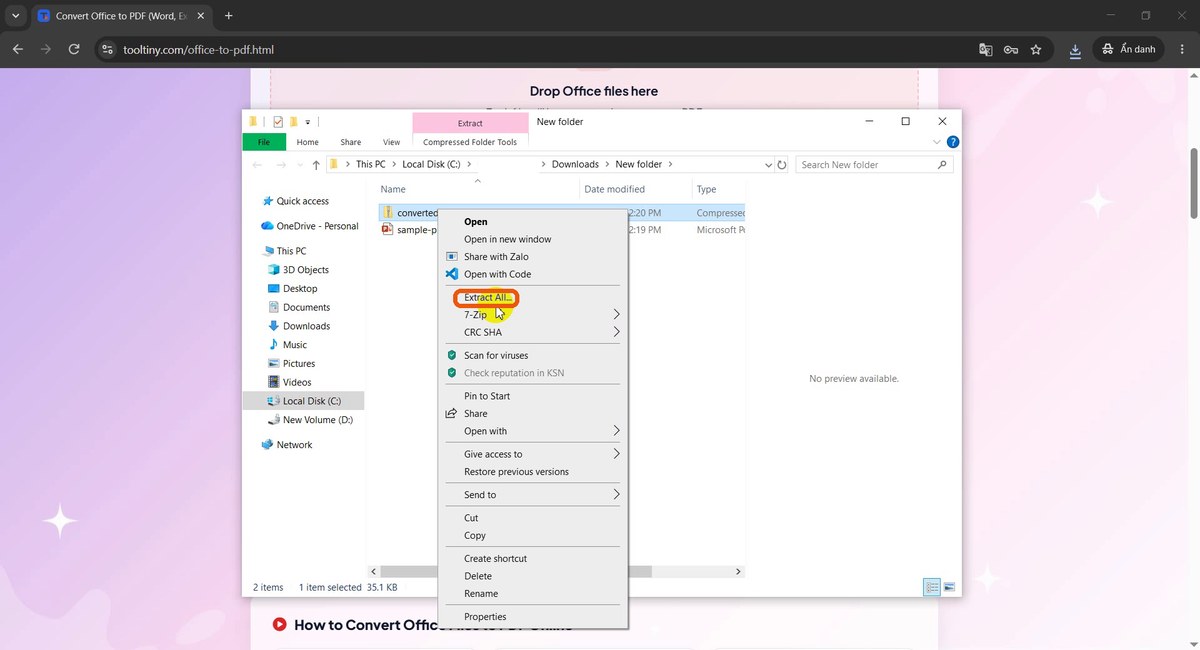Expand Send to submenu
The height and width of the screenshot is (650, 1200).
click(x=617, y=495)
